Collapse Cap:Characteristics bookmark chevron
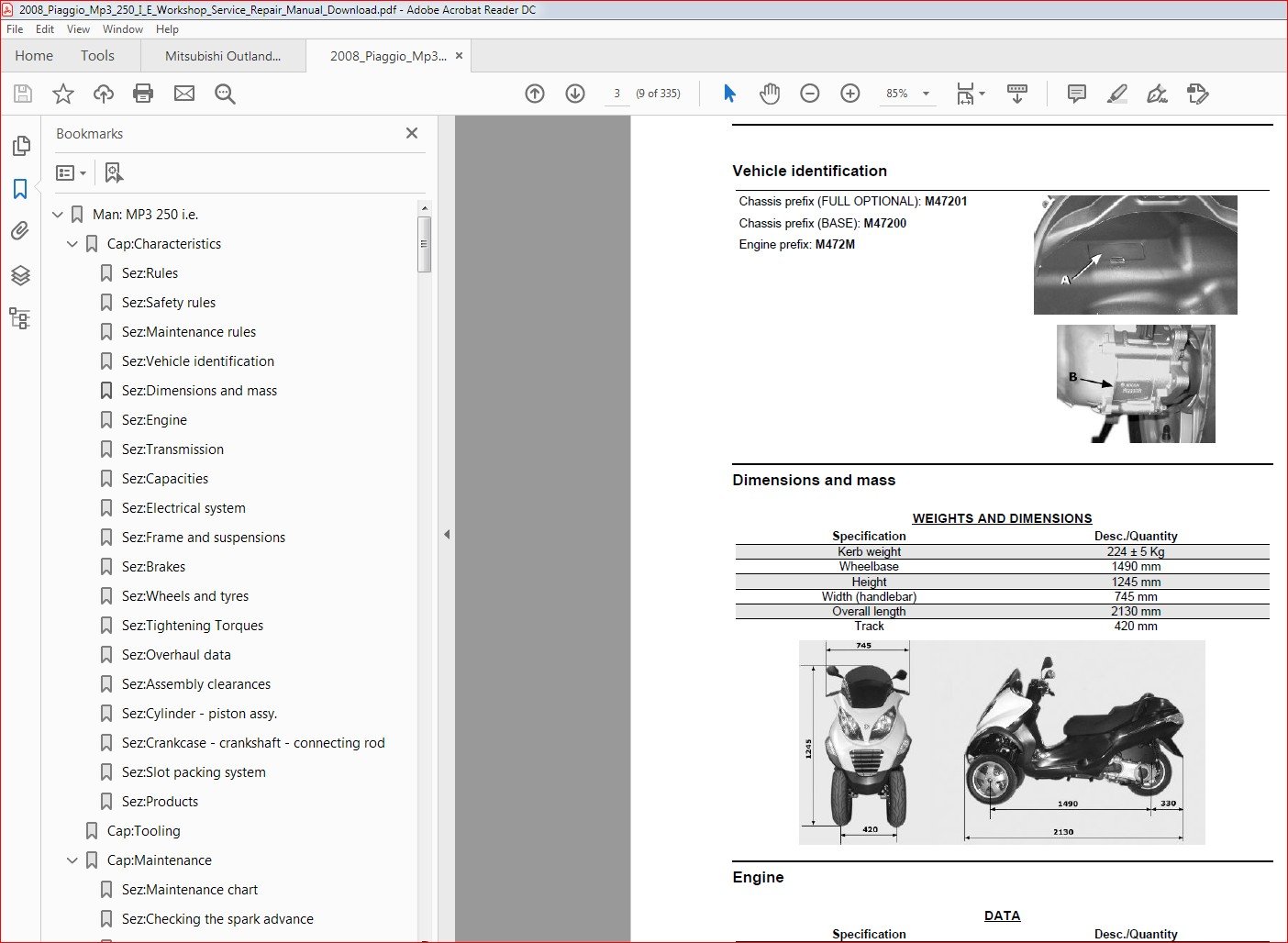 tap(72, 244)
